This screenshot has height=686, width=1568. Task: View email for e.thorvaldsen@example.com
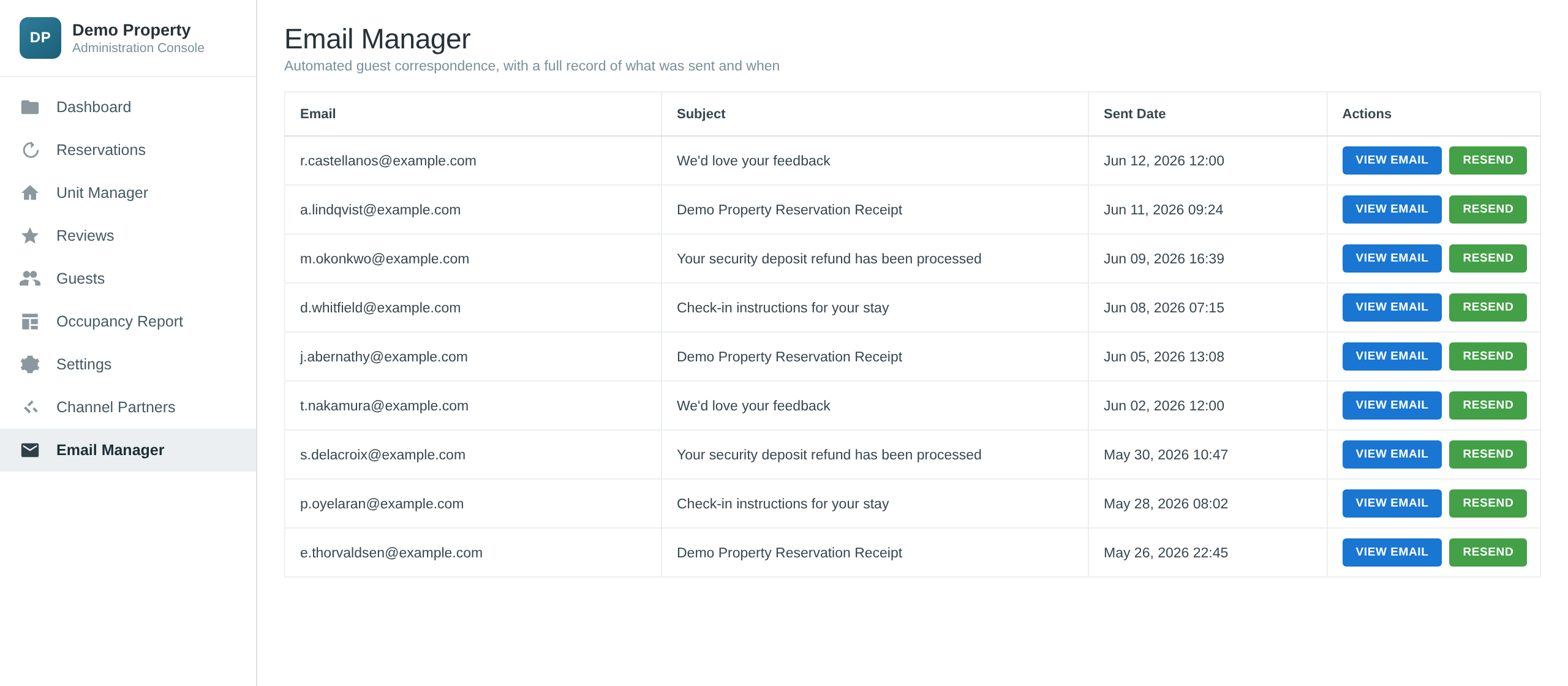point(1392,552)
